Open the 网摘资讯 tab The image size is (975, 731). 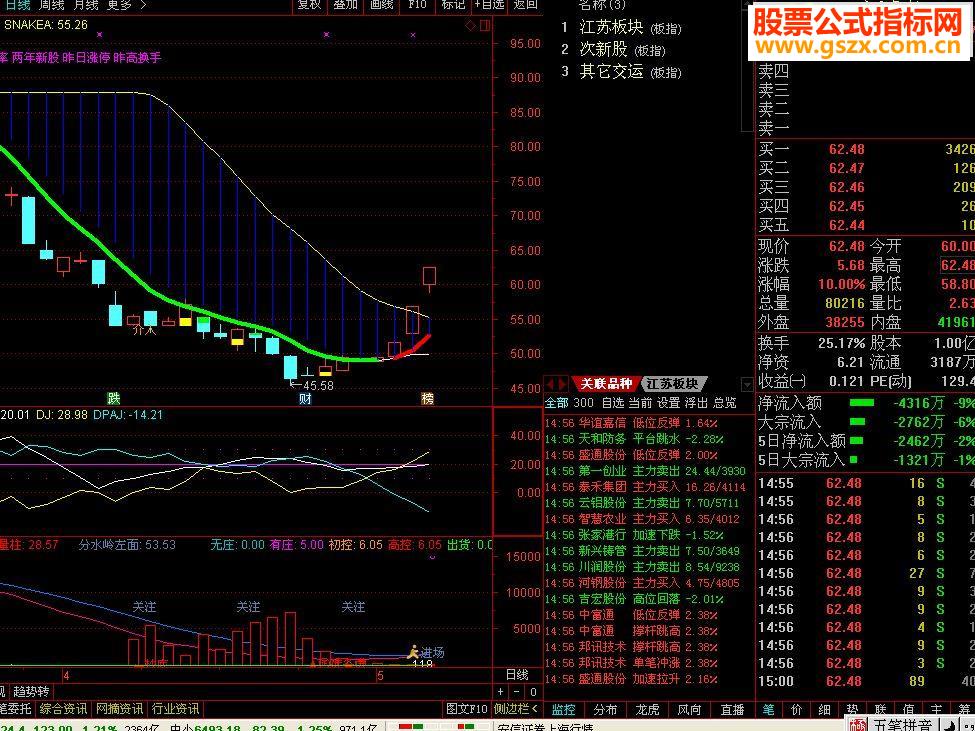[119, 709]
